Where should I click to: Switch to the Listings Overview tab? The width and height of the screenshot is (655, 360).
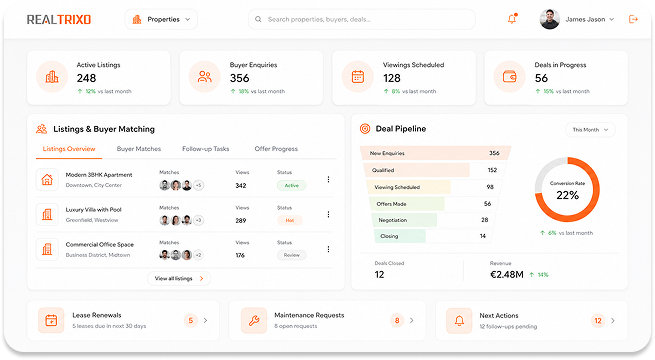pyautogui.click(x=69, y=149)
